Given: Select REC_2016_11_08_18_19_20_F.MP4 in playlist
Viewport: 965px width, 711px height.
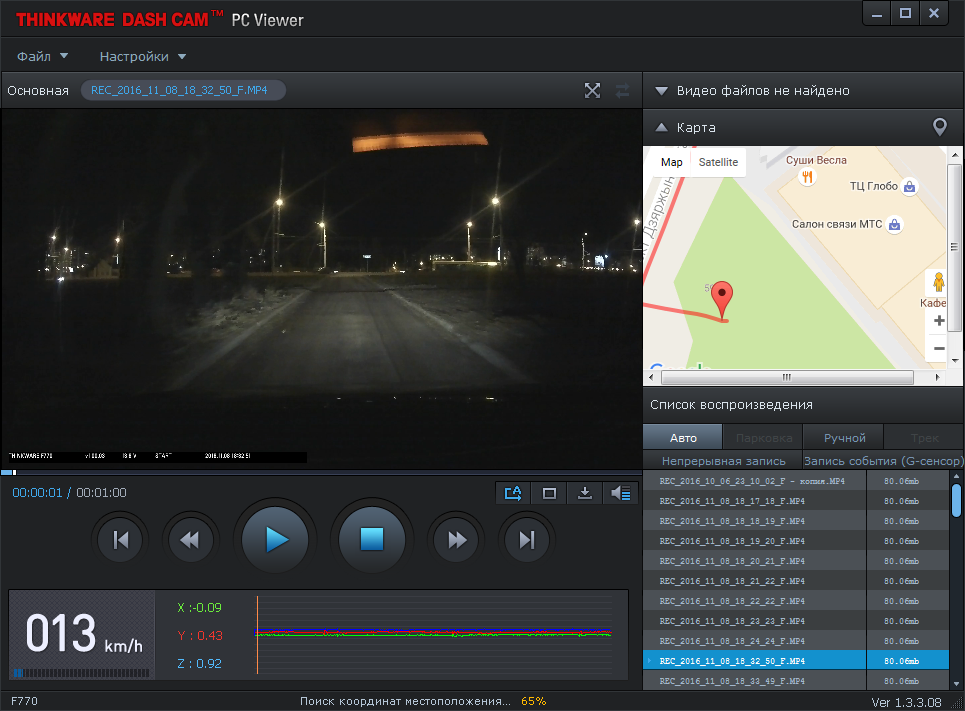Looking at the screenshot, I should pos(795,541).
